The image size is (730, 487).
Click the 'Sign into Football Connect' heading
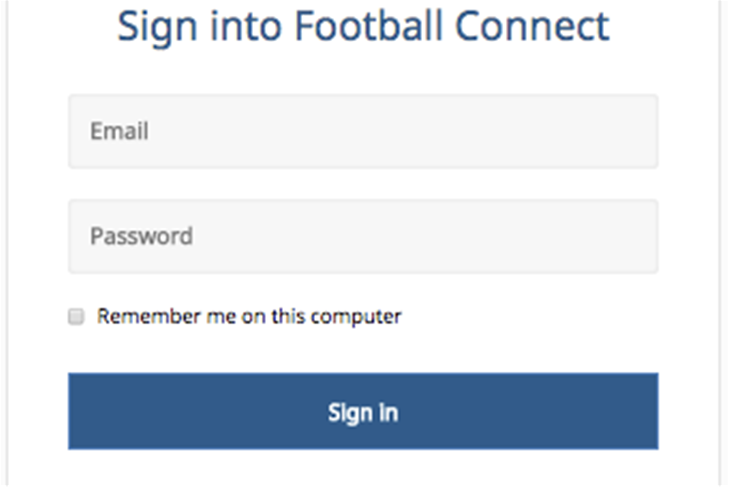pyautogui.click(x=363, y=26)
